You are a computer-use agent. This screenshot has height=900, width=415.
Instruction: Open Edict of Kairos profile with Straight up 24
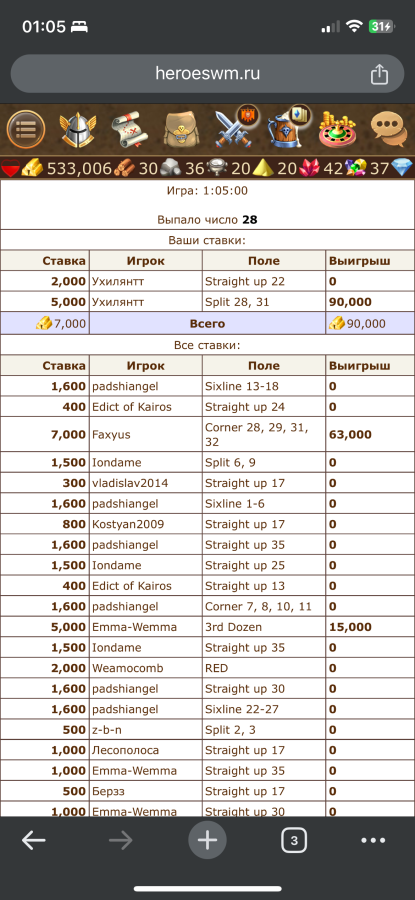tap(132, 407)
